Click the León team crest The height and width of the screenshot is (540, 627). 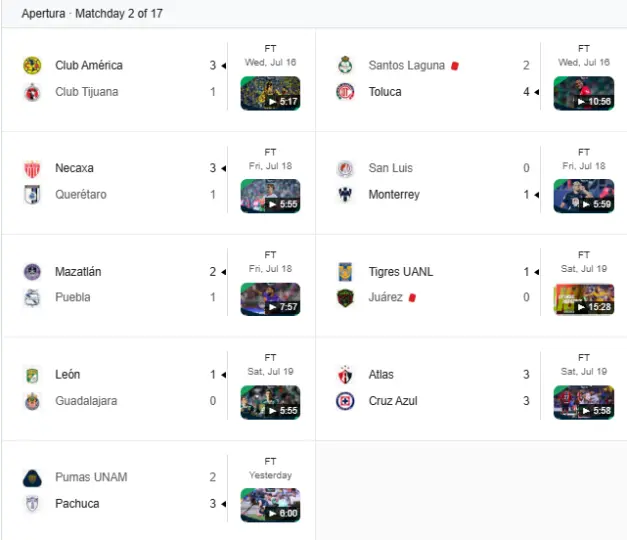pyautogui.click(x=32, y=375)
